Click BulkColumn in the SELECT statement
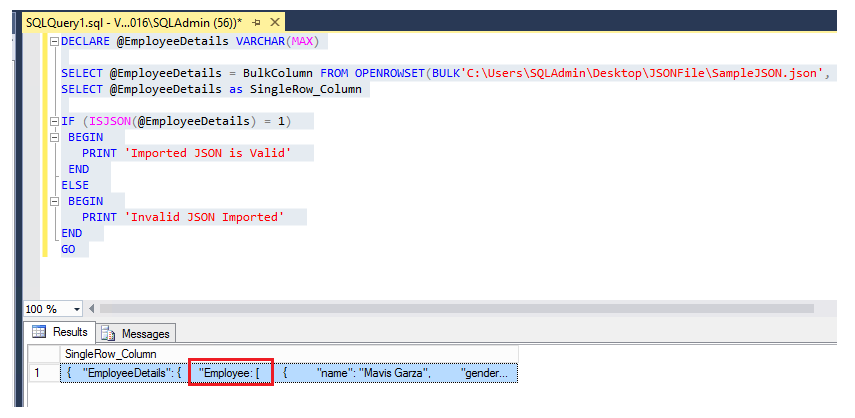The width and height of the screenshot is (855, 418). (x=278, y=74)
